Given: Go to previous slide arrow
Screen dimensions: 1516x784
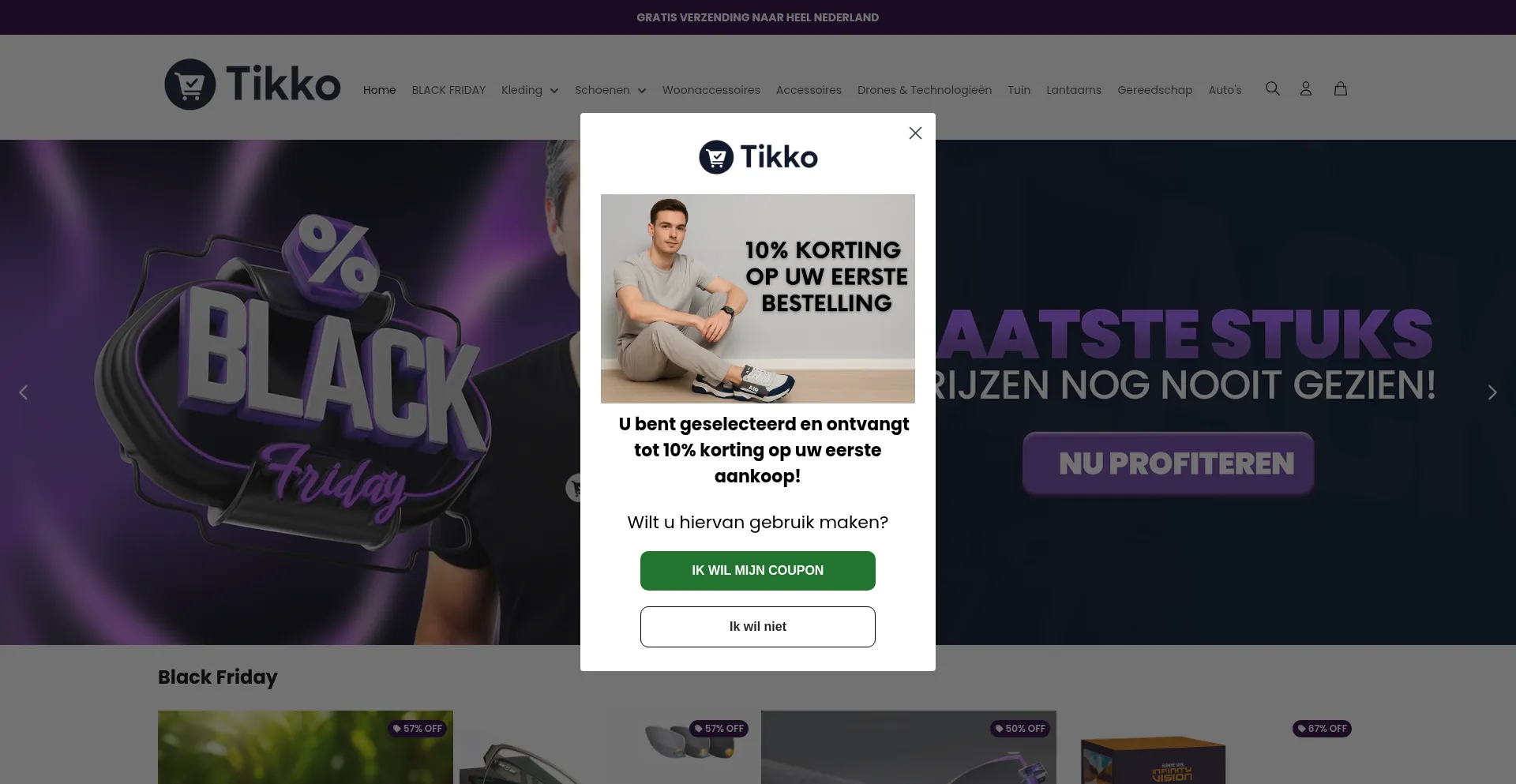Looking at the screenshot, I should pyautogui.click(x=24, y=392).
